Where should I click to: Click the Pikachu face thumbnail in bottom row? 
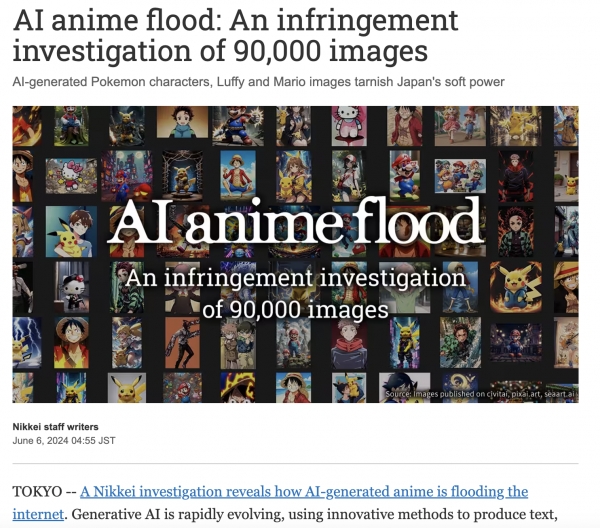tap(127, 388)
